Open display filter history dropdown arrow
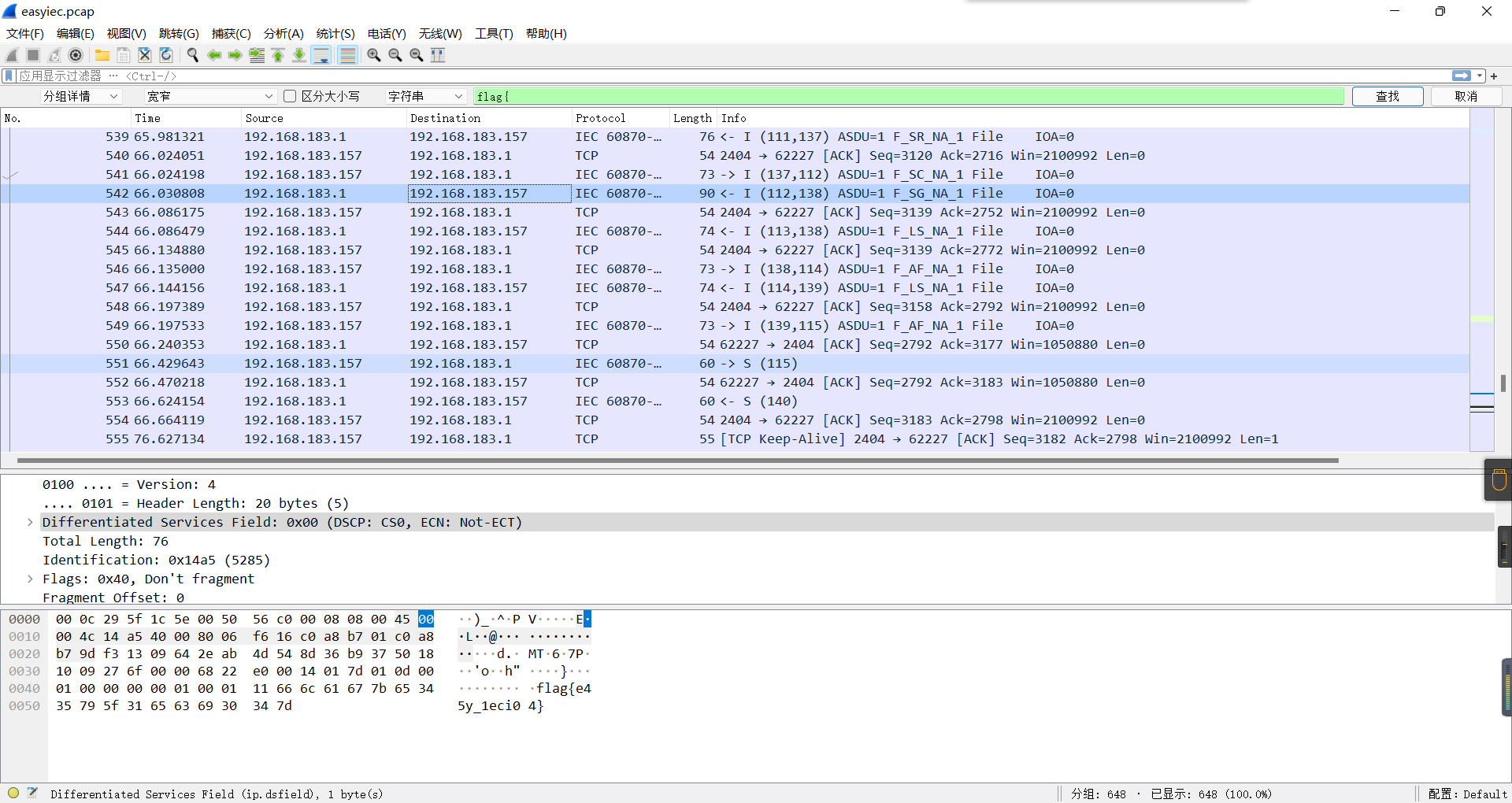 [1480, 76]
